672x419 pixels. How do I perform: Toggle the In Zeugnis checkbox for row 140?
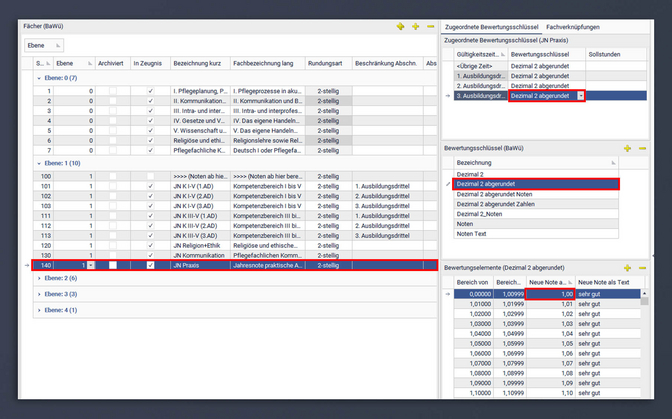point(150,265)
